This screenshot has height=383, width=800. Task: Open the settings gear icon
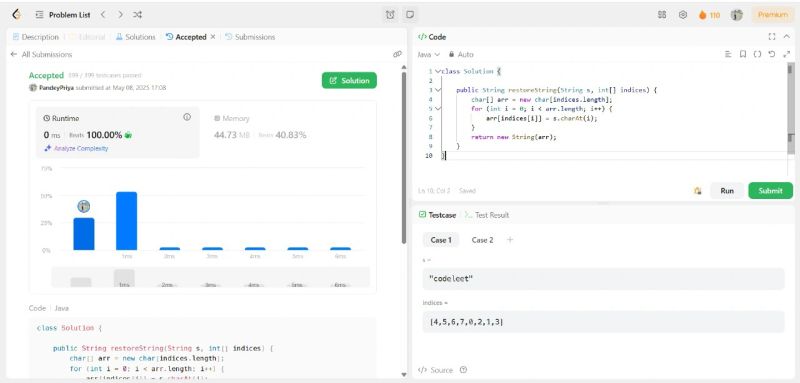click(683, 15)
